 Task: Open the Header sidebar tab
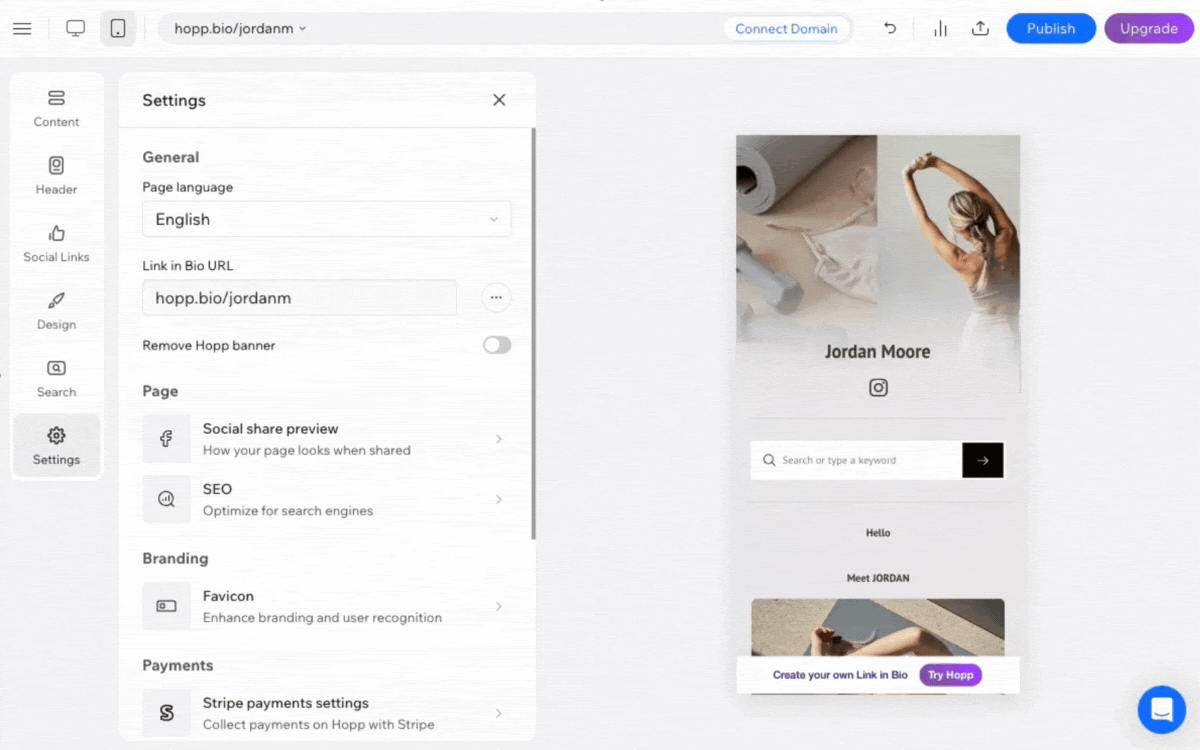[56, 176]
